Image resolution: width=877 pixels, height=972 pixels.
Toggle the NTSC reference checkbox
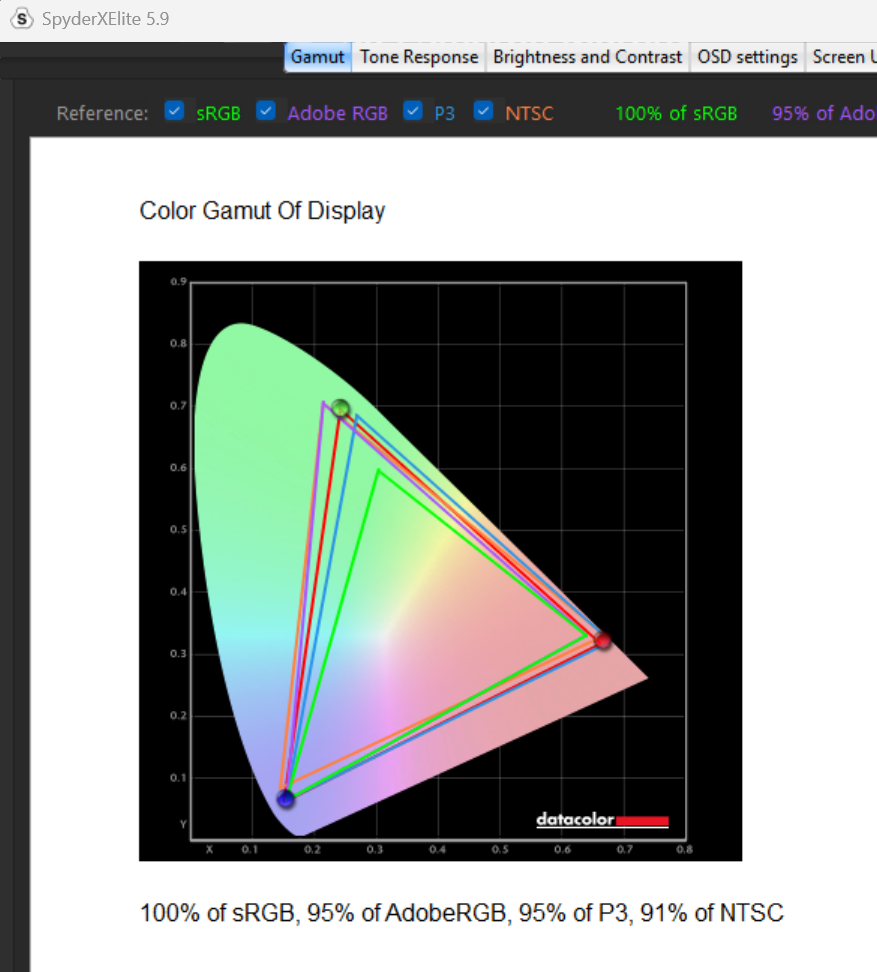click(x=484, y=112)
